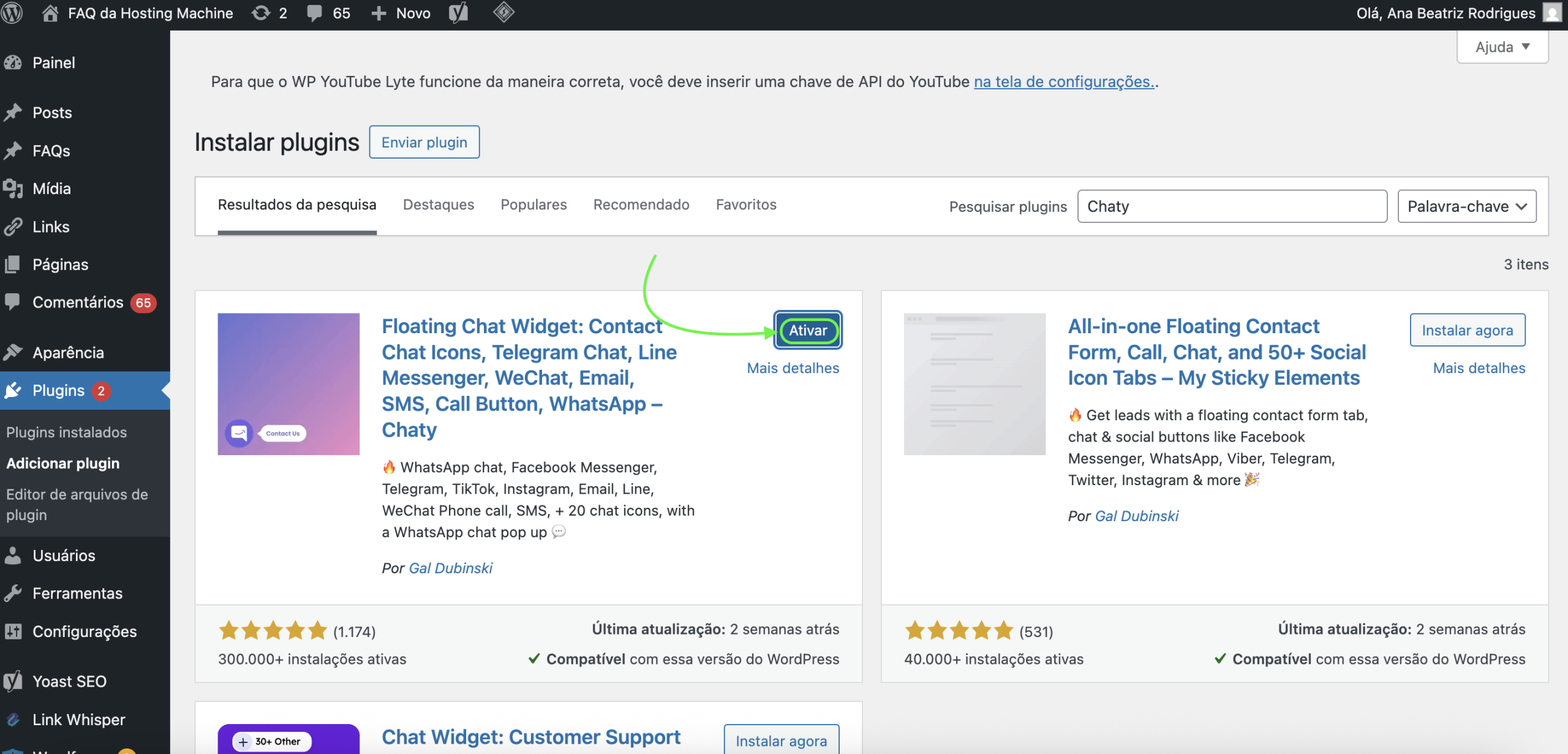Viewport: 1568px width, 754px height.
Task: Click the Yoast SEO sidebar icon
Action: (x=13, y=681)
